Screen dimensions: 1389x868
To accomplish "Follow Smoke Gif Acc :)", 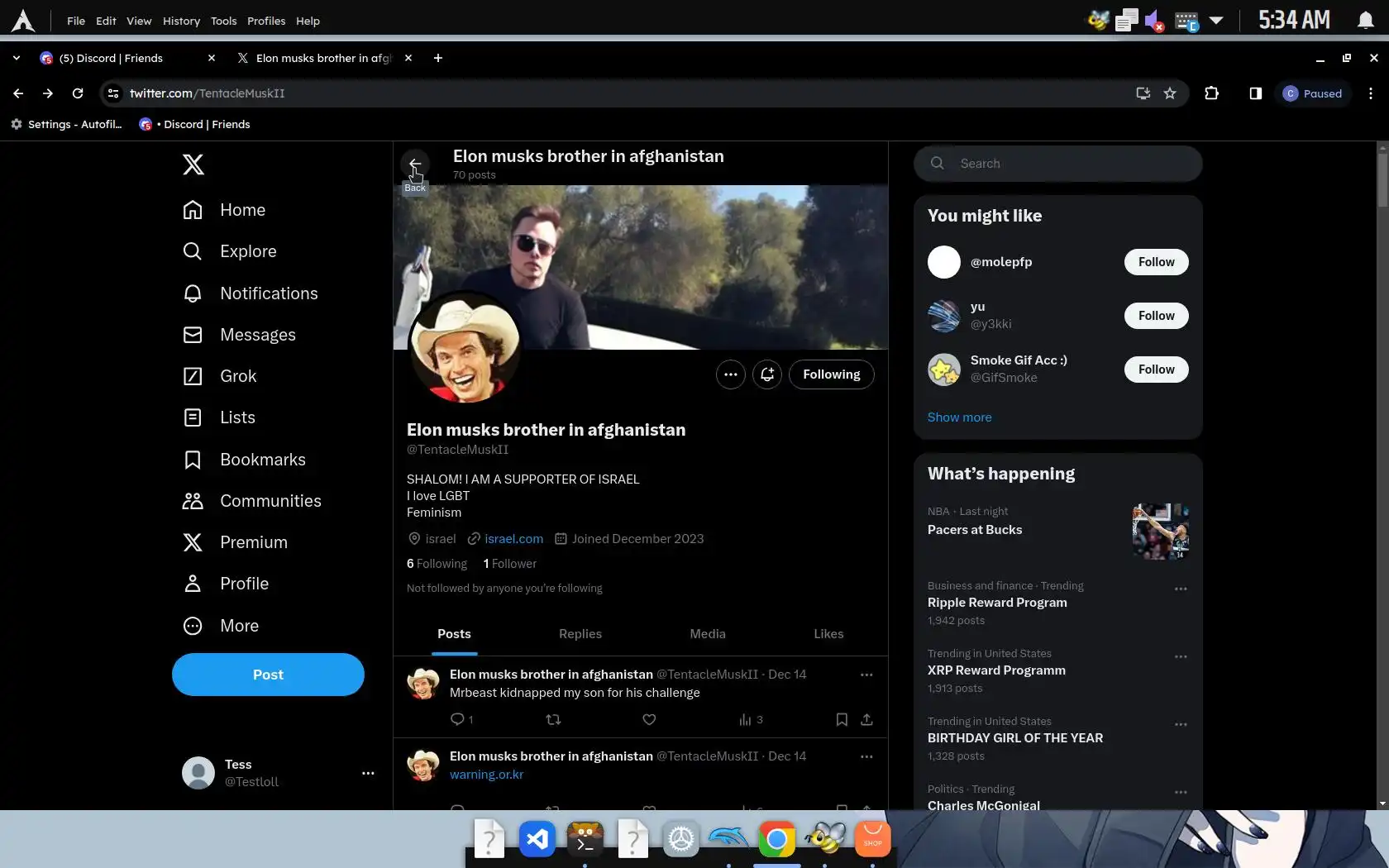I will (x=1156, y=370).
